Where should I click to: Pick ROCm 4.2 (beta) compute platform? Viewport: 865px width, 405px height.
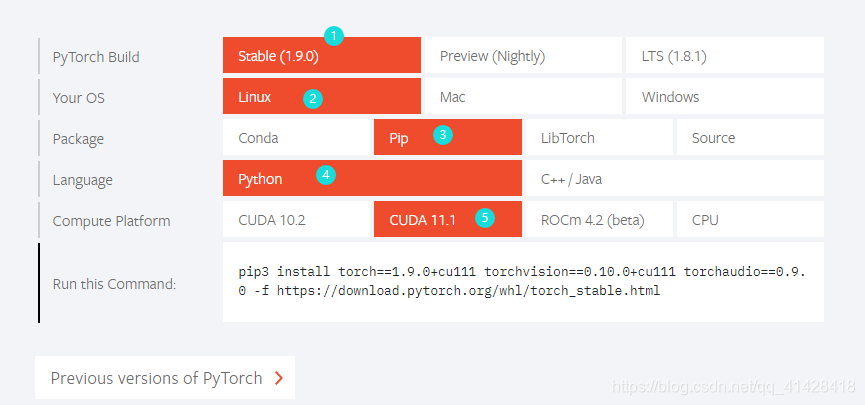(x=599, y=219)
